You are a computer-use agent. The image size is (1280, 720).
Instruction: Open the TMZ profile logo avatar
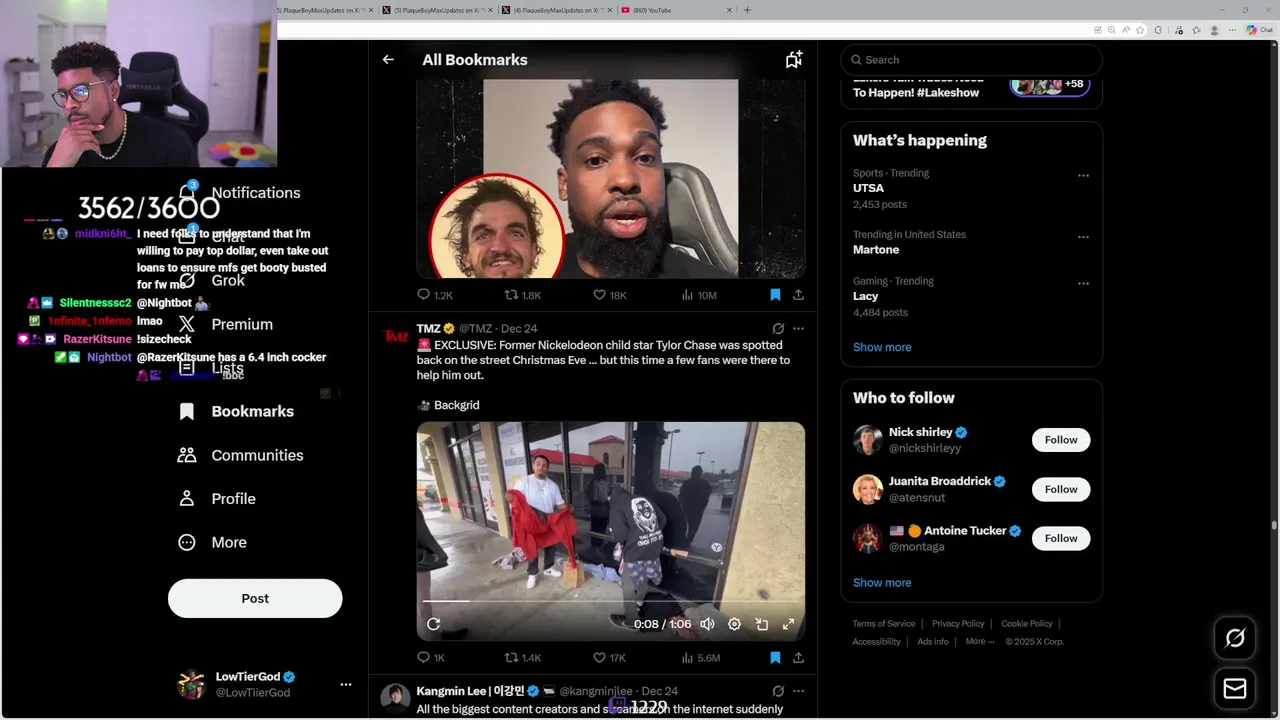tap(395, 335)
